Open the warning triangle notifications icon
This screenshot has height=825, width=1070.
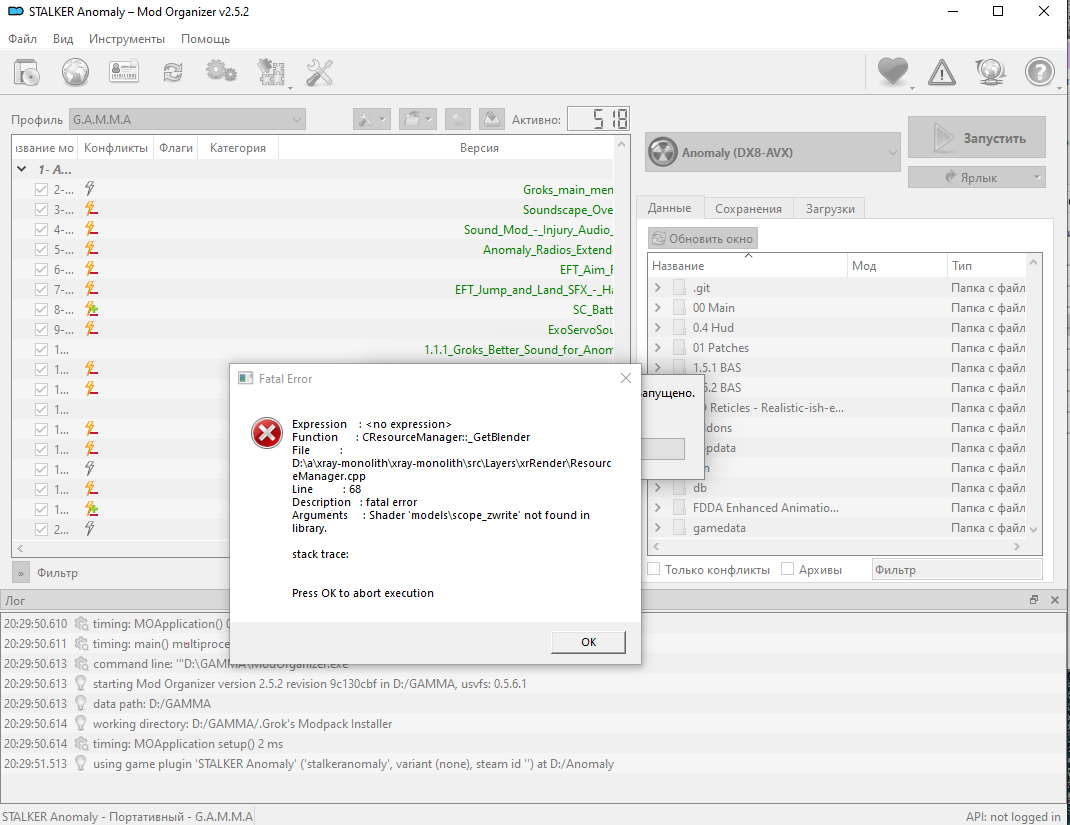pos(942,72)
